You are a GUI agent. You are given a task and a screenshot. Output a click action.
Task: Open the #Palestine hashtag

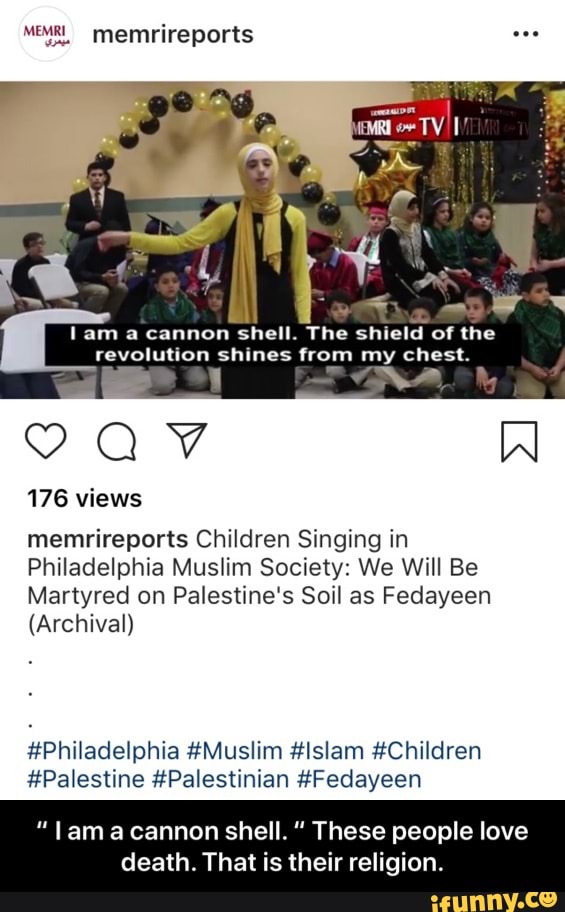coord(86,779)
